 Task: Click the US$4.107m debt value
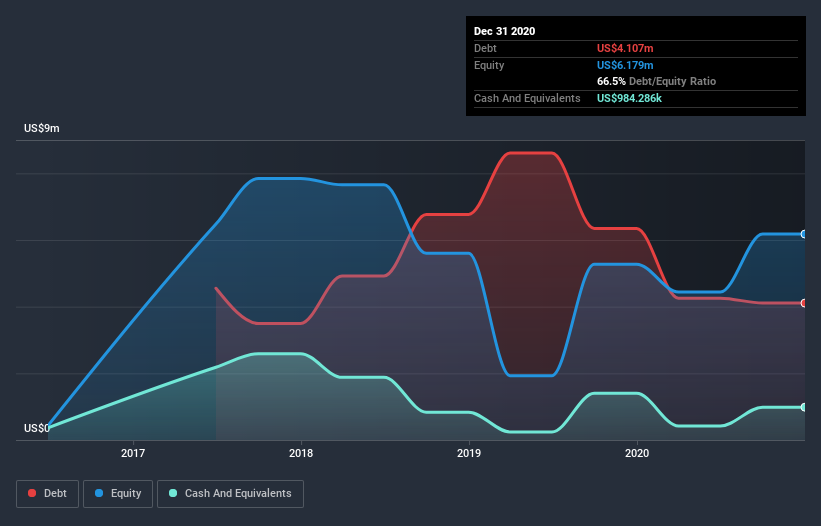625,48
